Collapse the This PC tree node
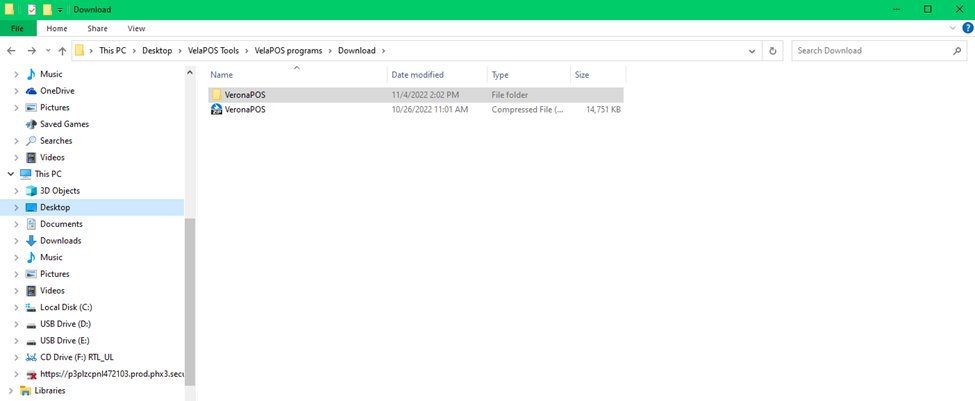Screen dimensions: 975x401 10,174
